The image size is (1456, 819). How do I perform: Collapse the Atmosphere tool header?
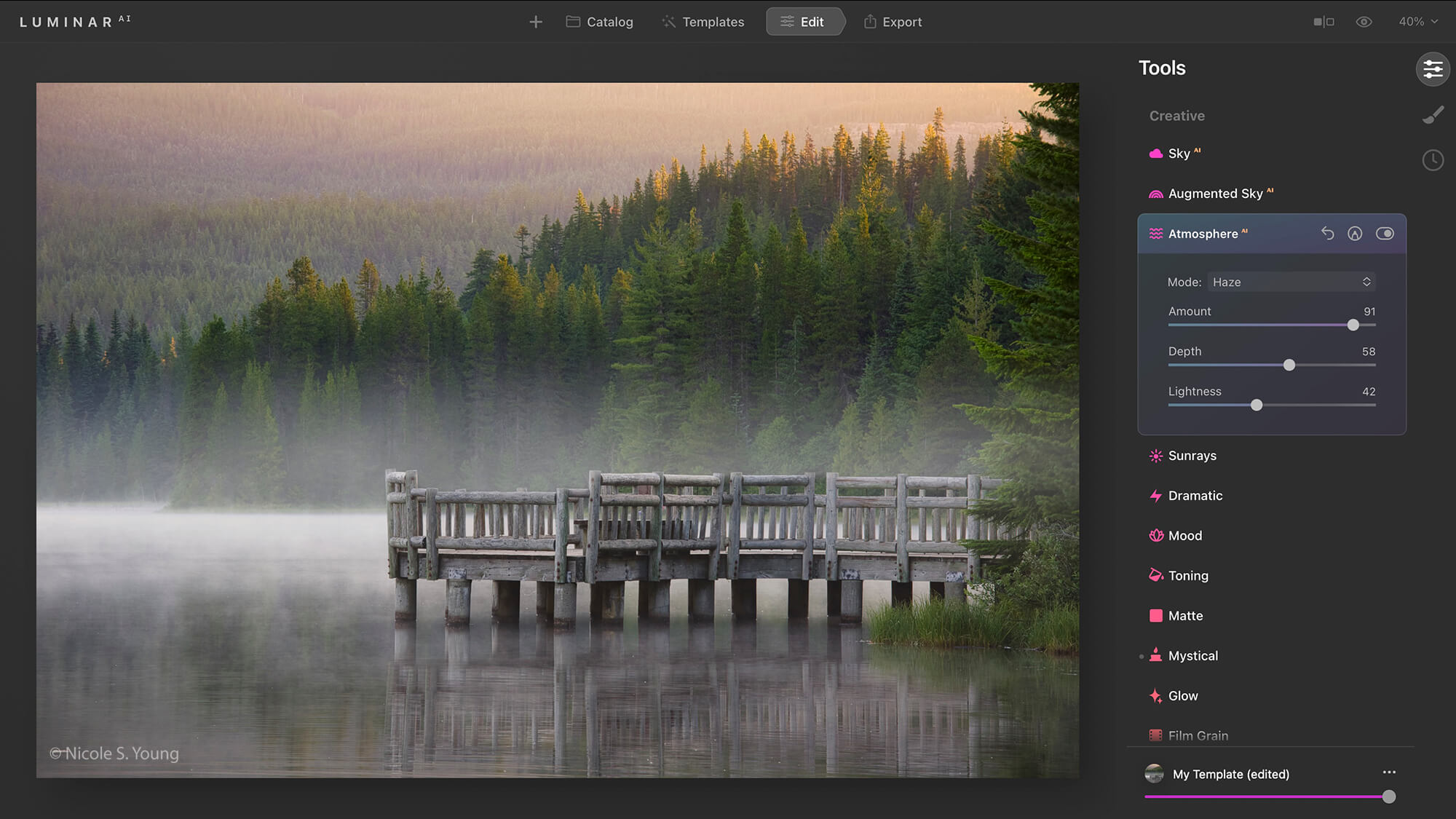click(1203, 234)
